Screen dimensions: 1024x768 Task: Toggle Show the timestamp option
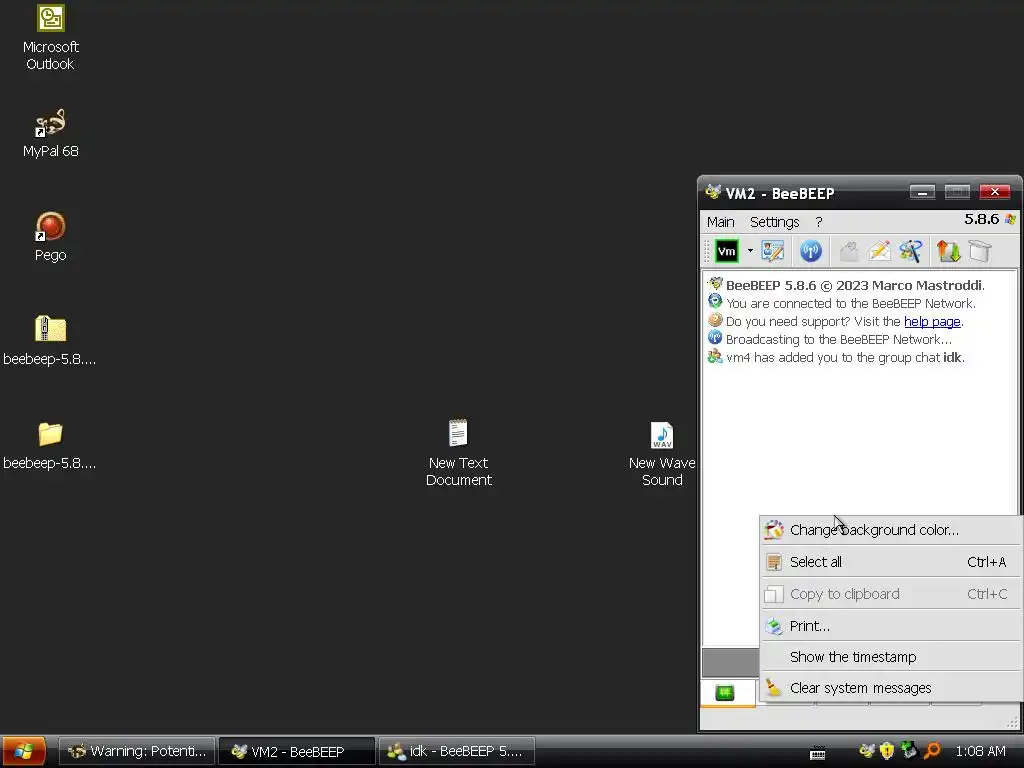tap(891, 656)
